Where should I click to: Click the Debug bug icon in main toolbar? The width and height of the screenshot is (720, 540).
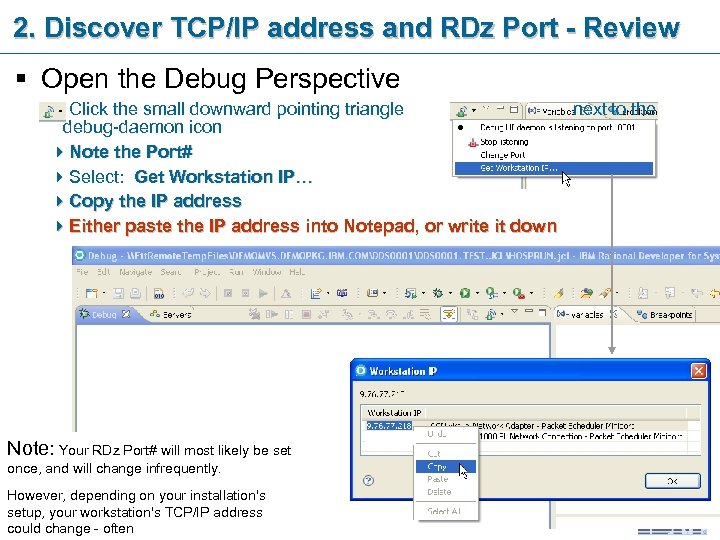coord(438,293)
